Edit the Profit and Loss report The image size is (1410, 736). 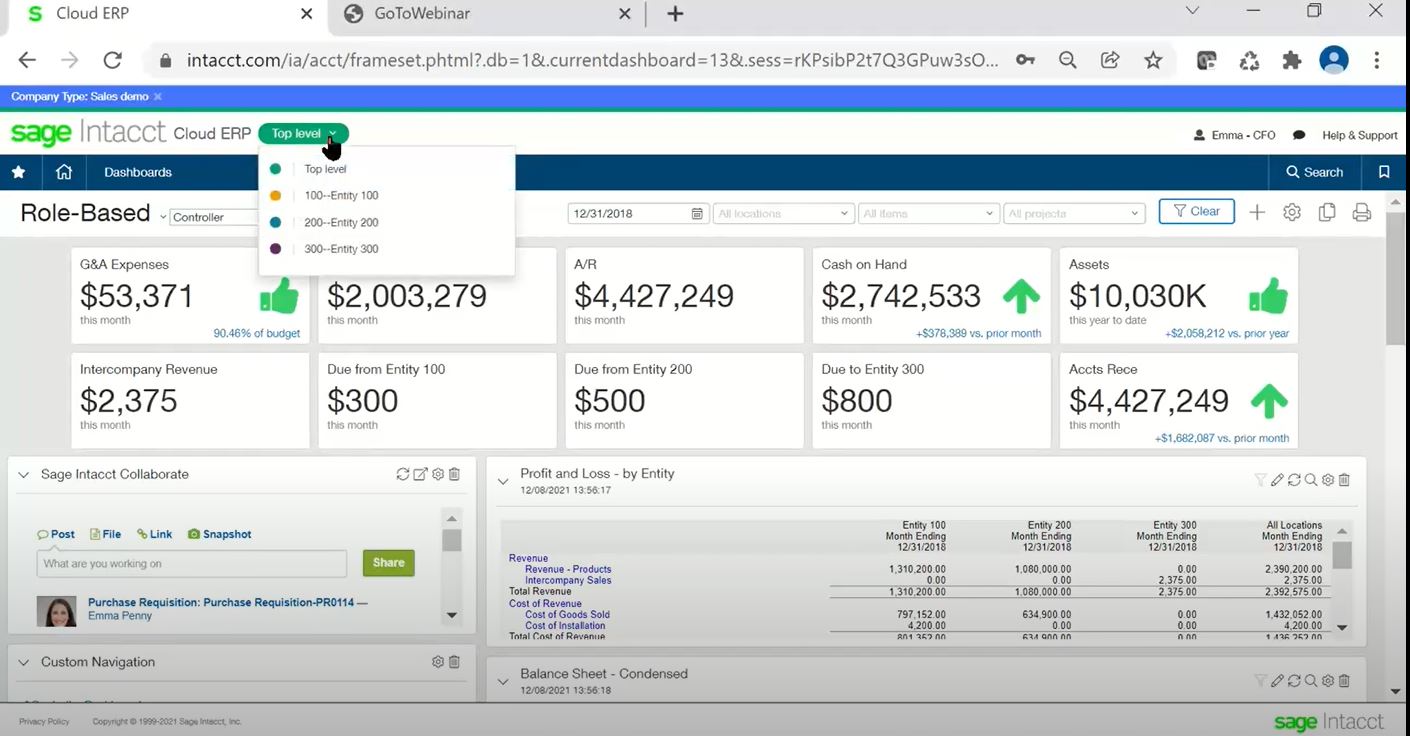(1277, 480)
